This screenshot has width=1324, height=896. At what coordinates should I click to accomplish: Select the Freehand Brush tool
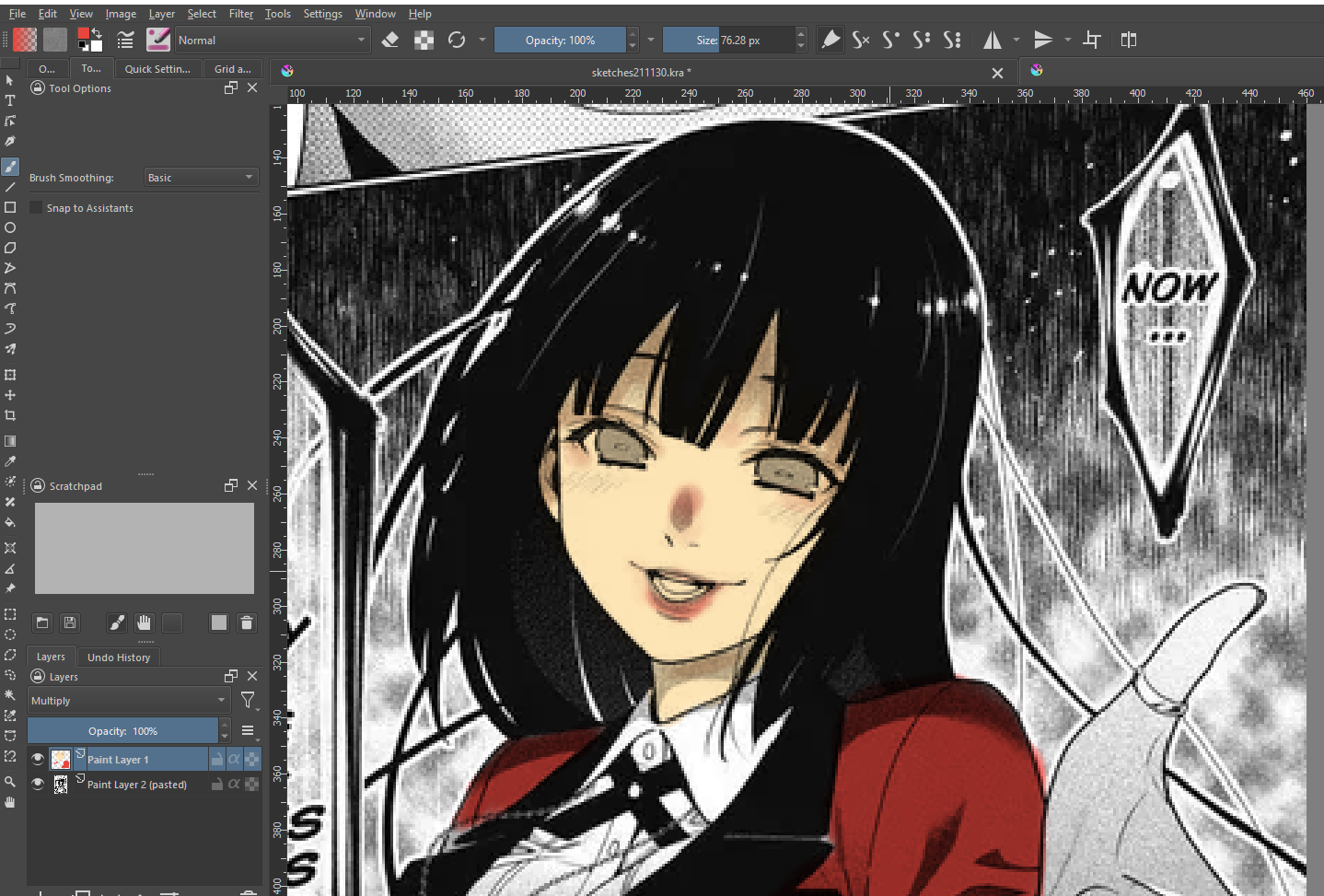(x=10, y=167)
